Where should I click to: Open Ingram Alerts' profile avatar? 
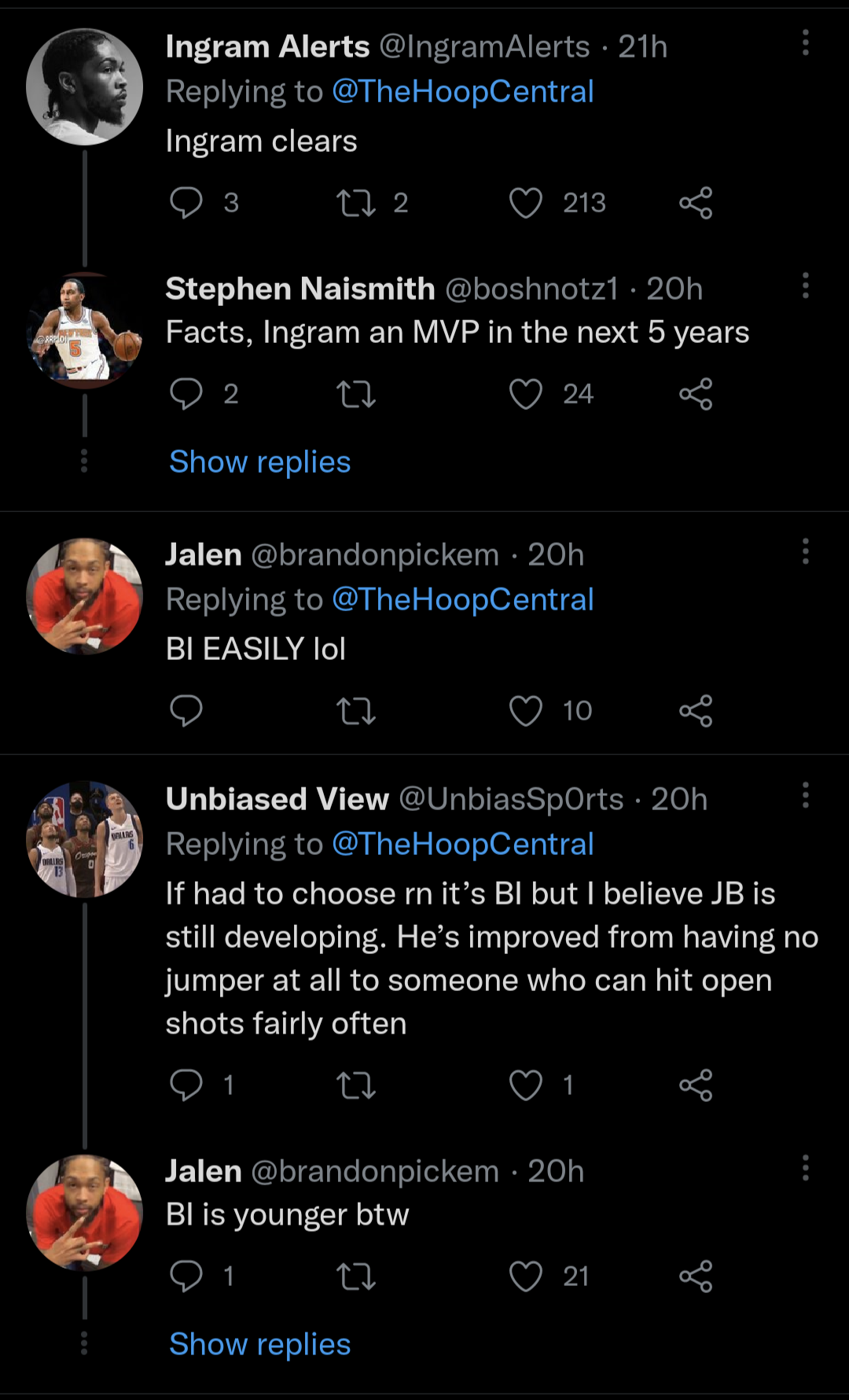(x=84, y=87)
